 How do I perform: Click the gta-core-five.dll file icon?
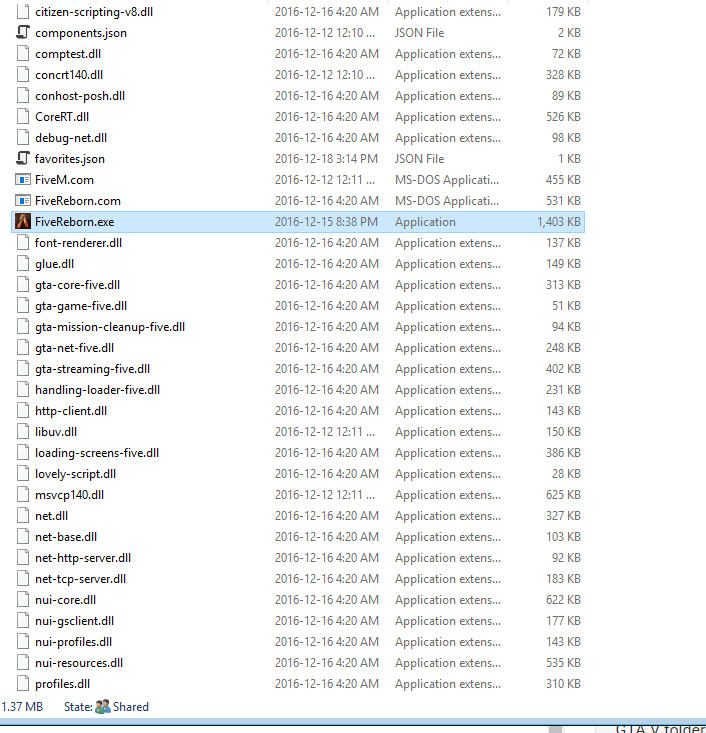23,285
